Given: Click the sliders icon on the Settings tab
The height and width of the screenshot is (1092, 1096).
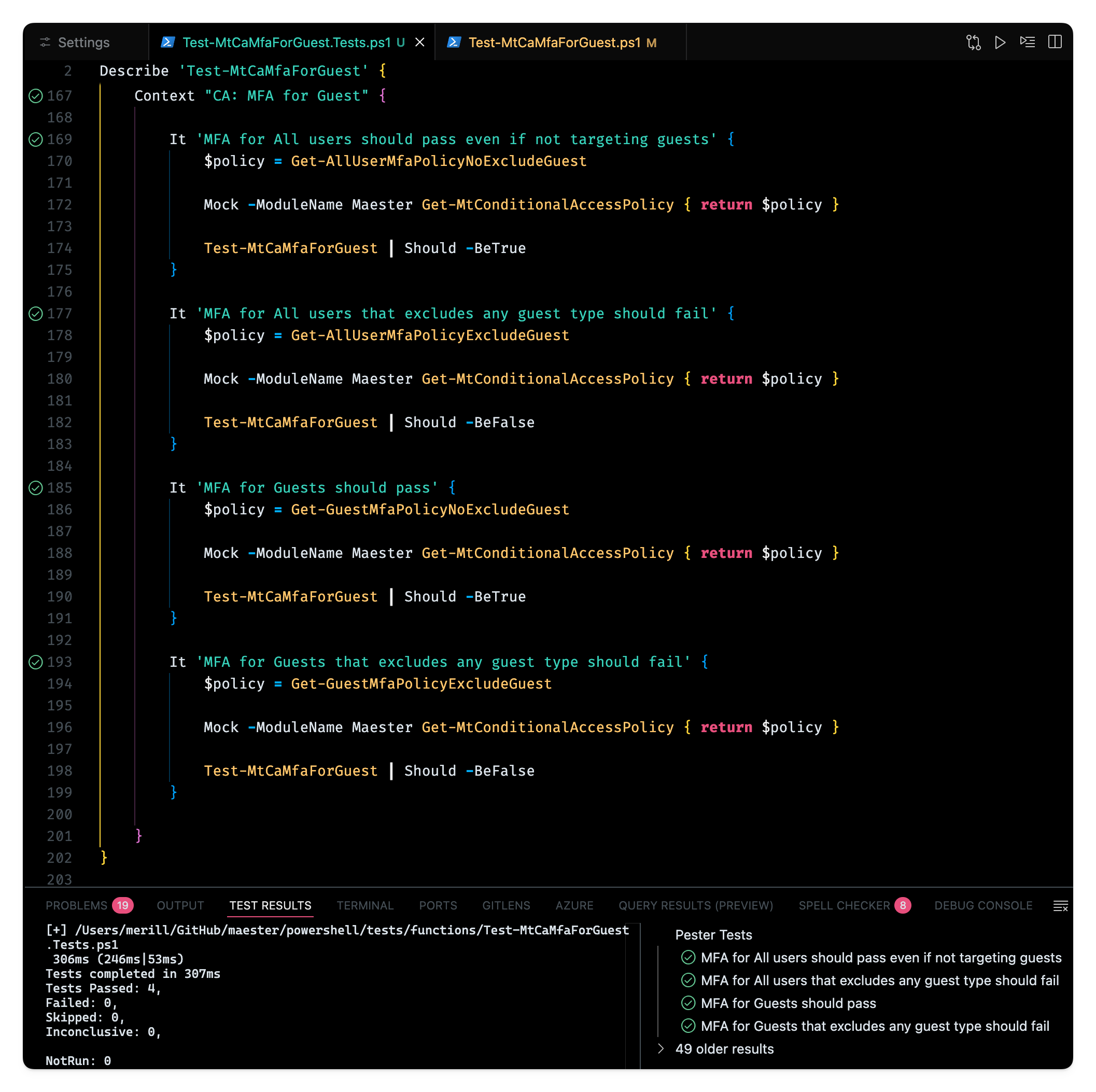Looking at the screenshot, I should 46,42.
